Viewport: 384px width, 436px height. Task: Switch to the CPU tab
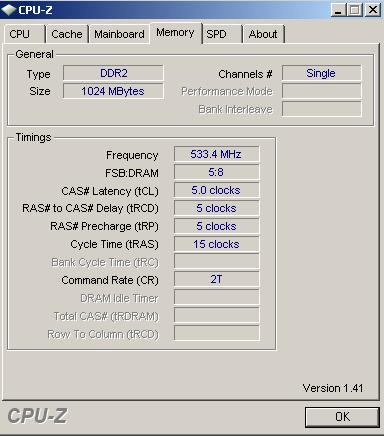point(24,34)
